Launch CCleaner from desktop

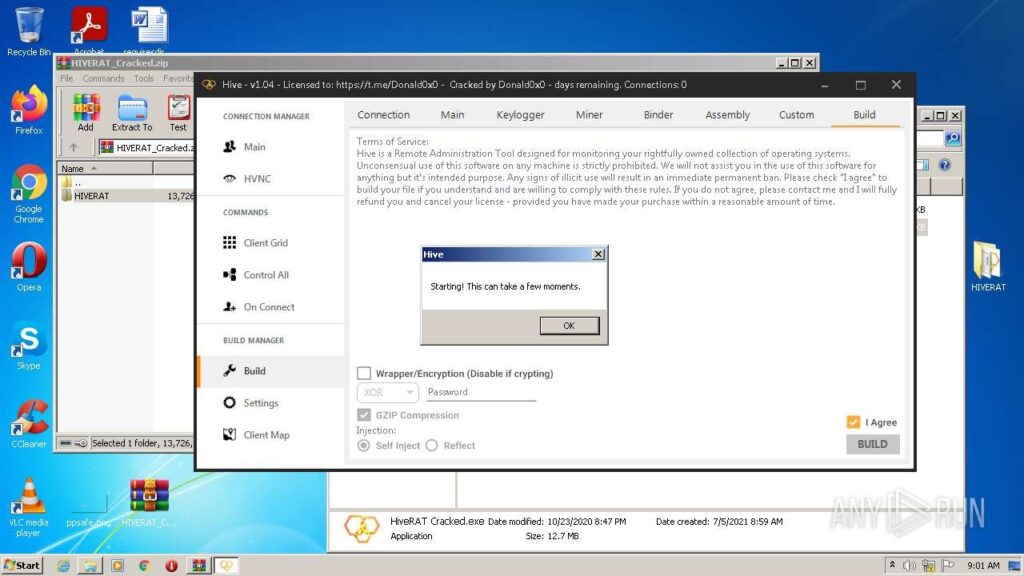tap(29, 423)
